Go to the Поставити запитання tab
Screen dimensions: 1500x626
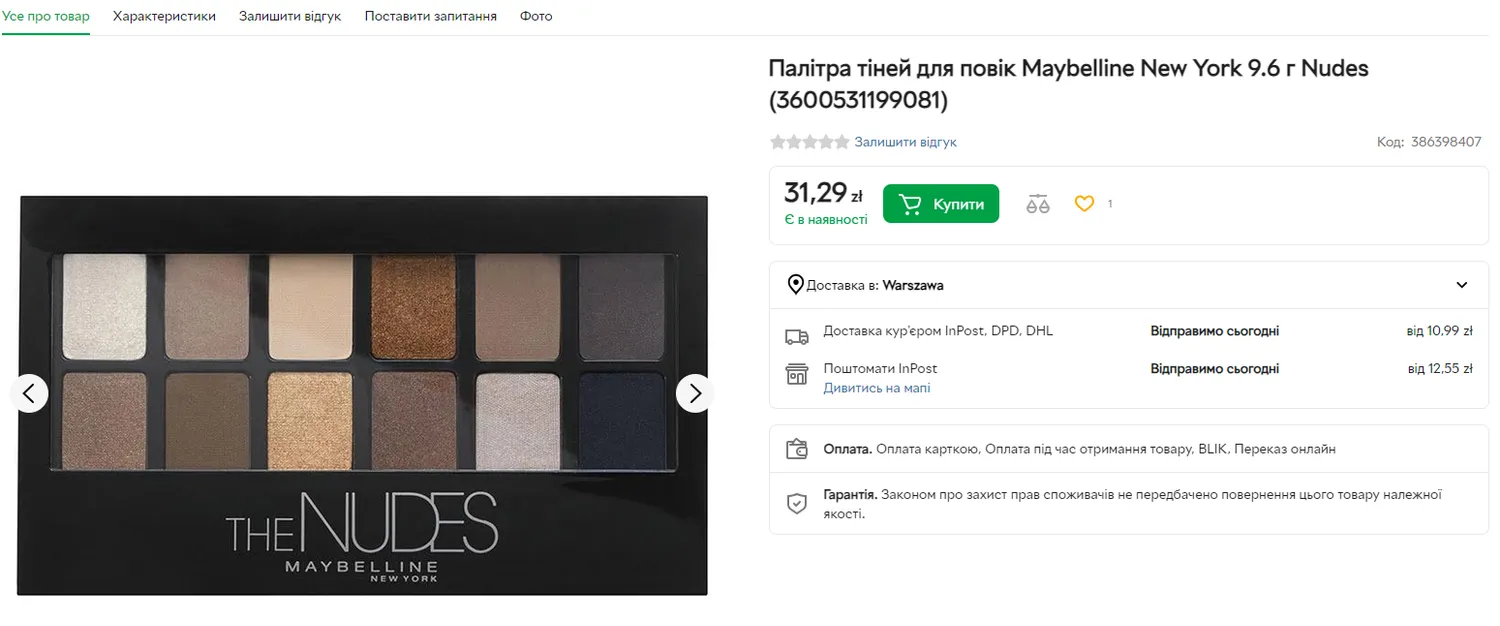coord(430,16)
